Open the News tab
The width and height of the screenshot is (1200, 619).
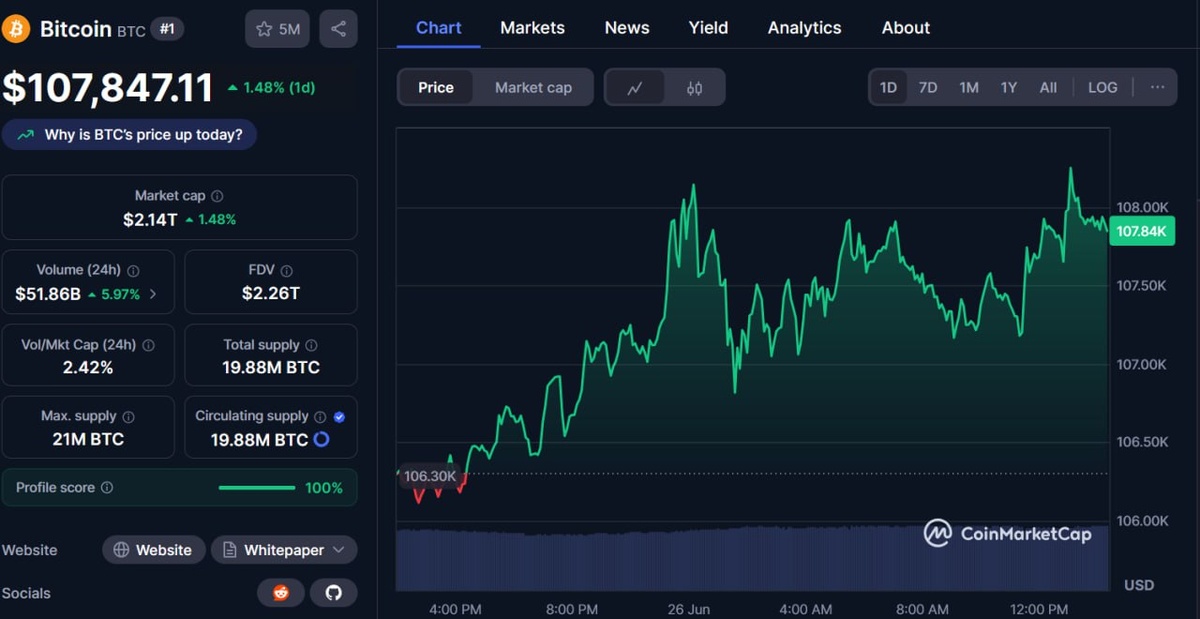627,28
